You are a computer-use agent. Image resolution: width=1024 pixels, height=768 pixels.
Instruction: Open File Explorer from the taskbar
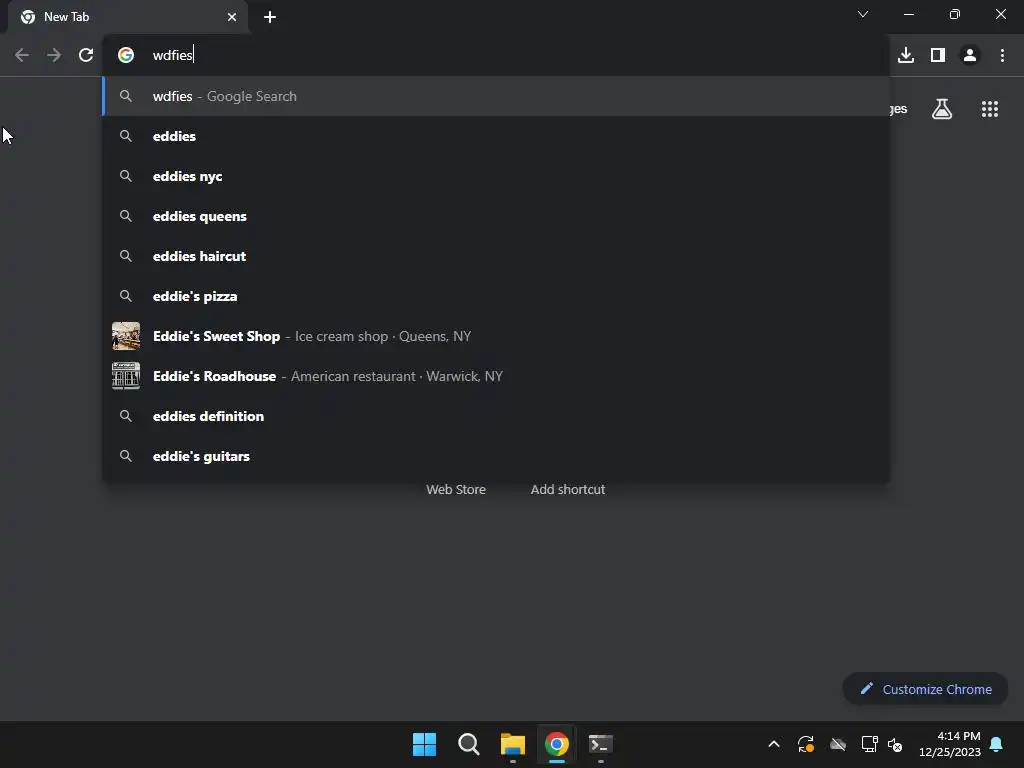coord(513,744)
